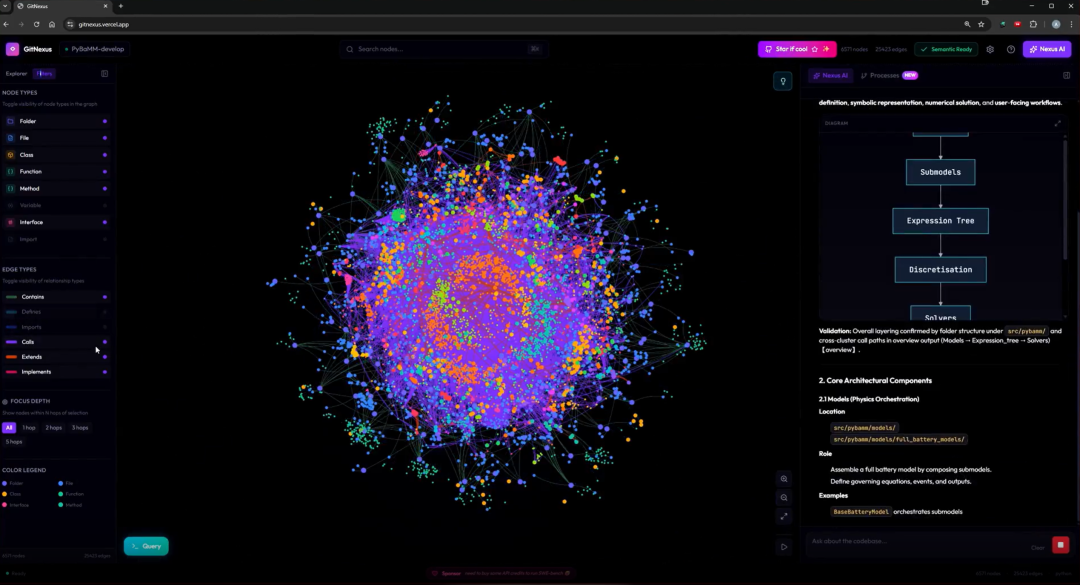The image size is (1080, 585).
Task: Open the Query button panel
Action: [x=146, y=546]
